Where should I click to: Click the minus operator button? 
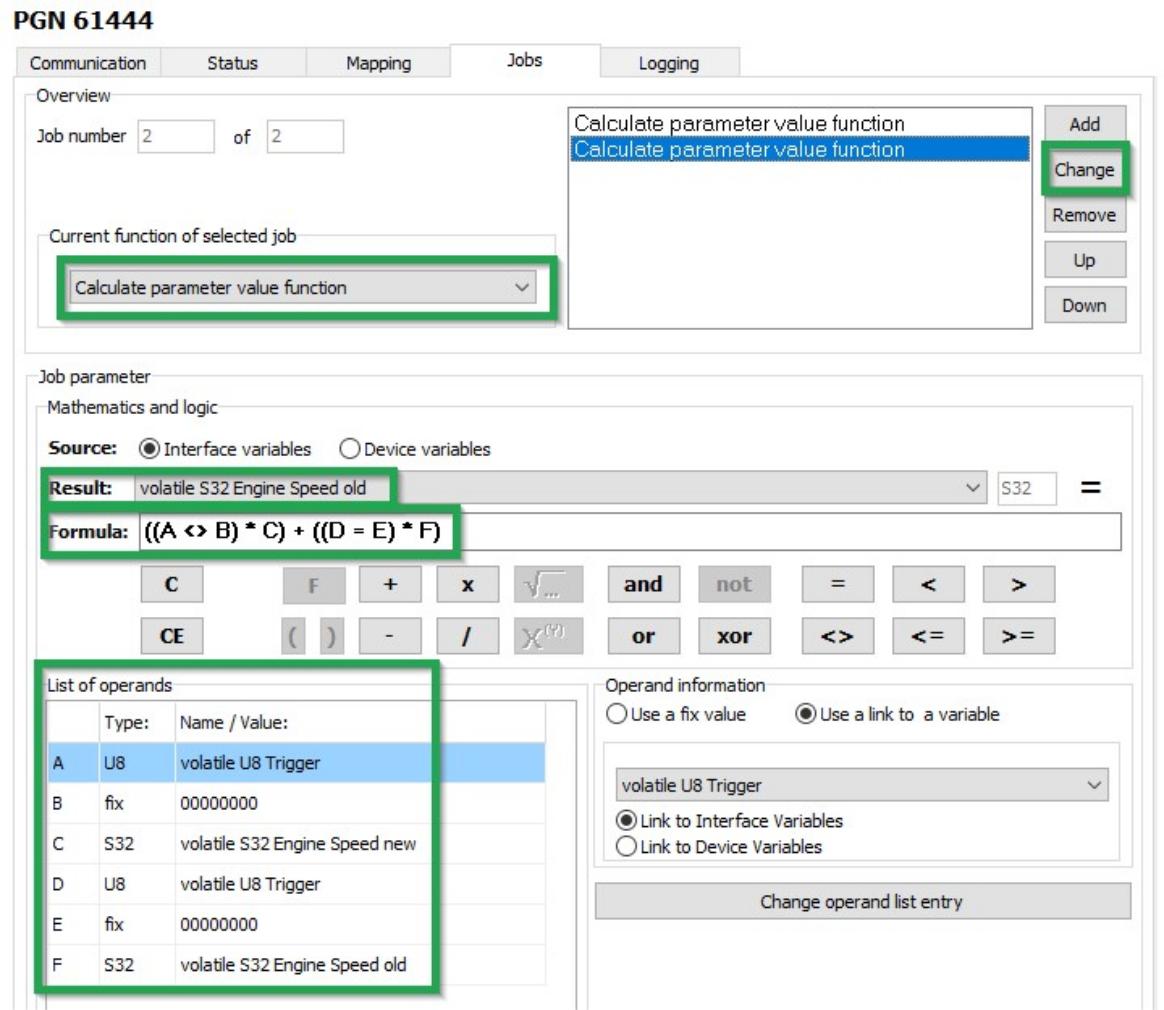pos(389,635)
